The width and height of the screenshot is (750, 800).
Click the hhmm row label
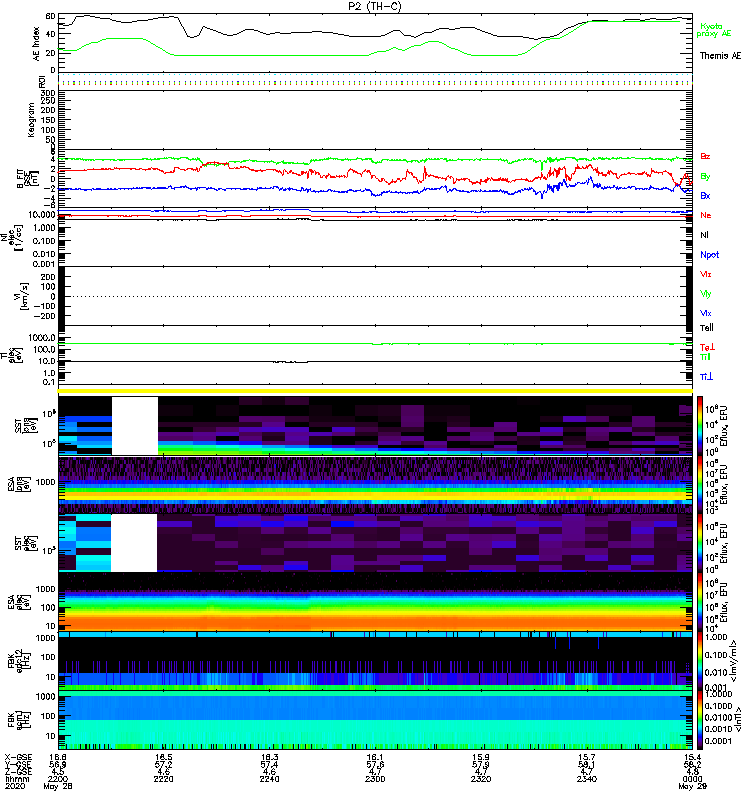coord(17,779)
